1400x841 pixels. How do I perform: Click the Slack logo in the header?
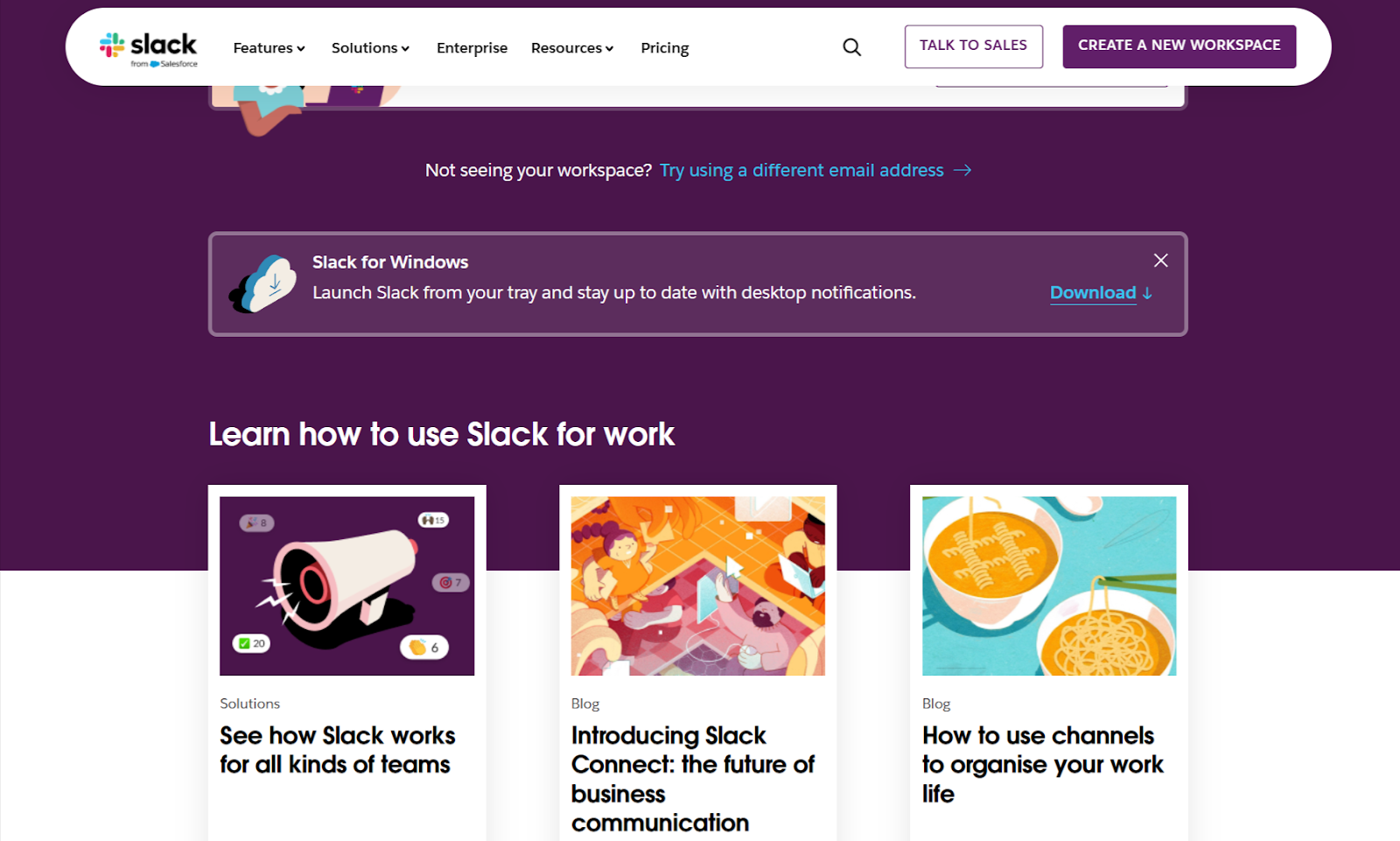click(148, 49)
